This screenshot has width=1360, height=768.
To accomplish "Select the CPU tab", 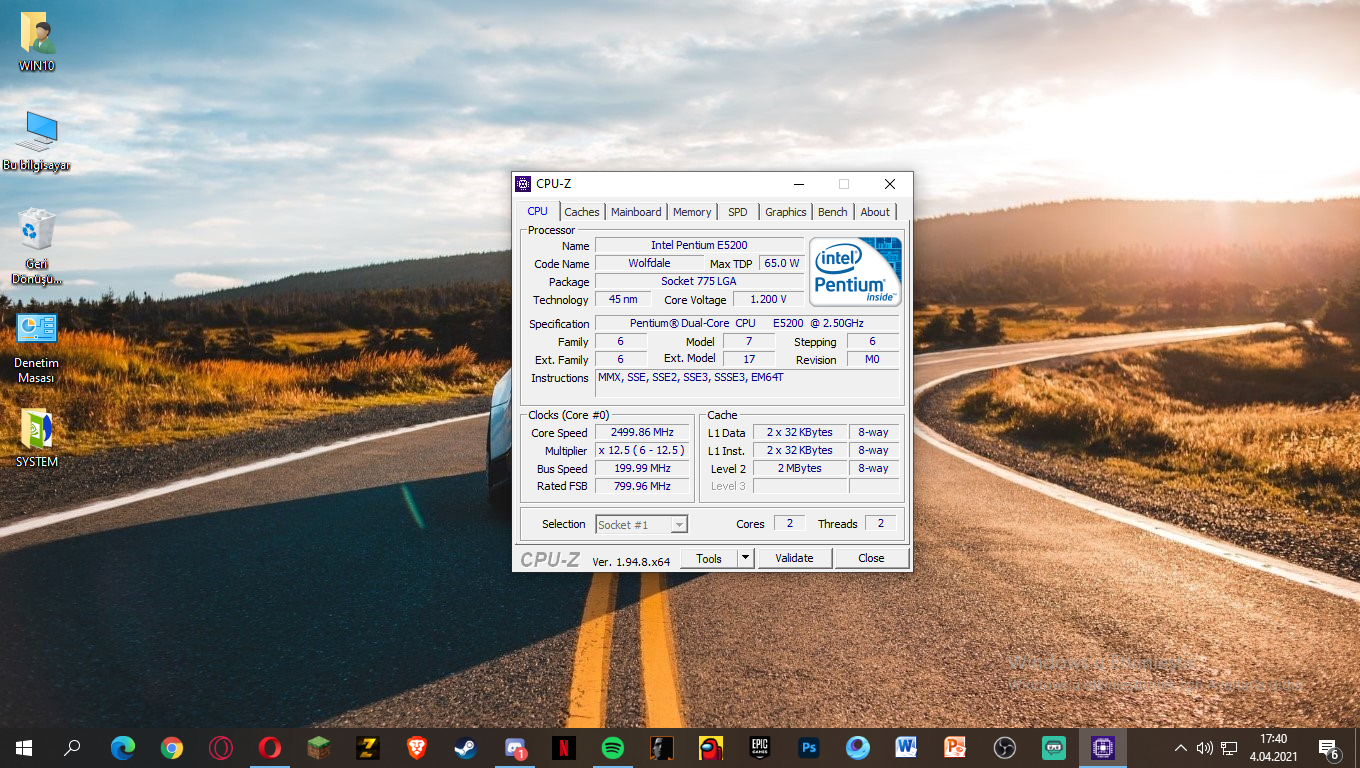I will (538, 211).
